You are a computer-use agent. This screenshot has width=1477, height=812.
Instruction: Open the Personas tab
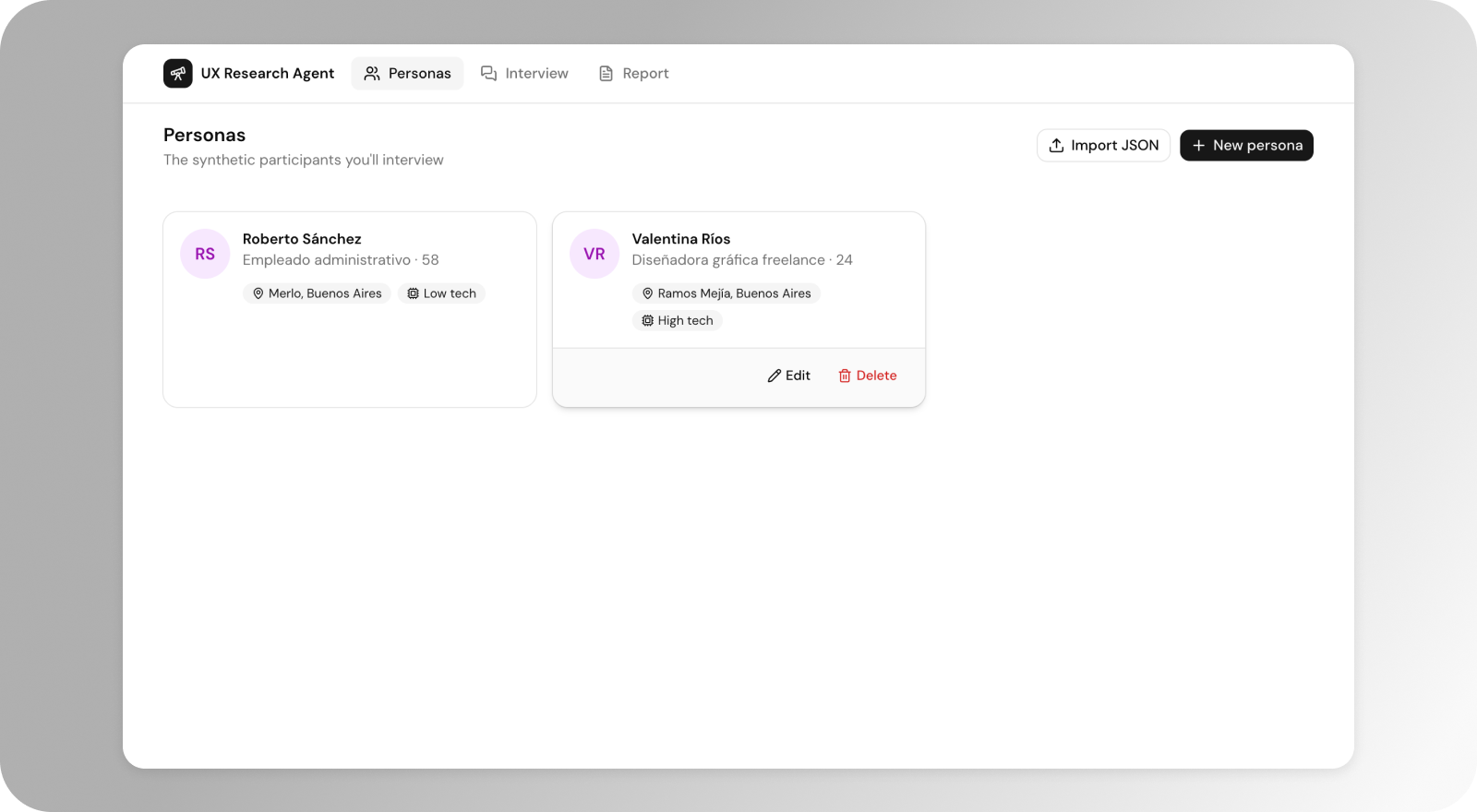click(407, 73)
